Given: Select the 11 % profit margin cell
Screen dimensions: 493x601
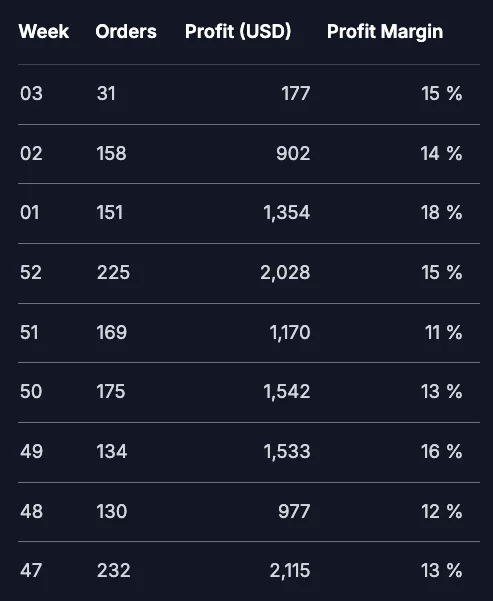Looking at the screenshot, I should pos(444,332).
